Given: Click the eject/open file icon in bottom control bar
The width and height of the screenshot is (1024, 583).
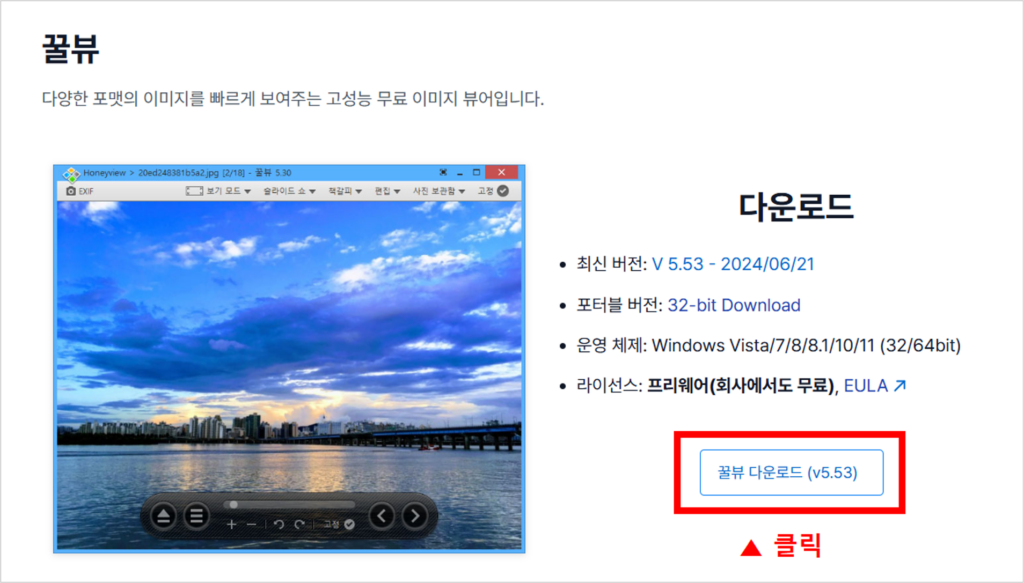Looking at the screenshot, I should [163, 516].
